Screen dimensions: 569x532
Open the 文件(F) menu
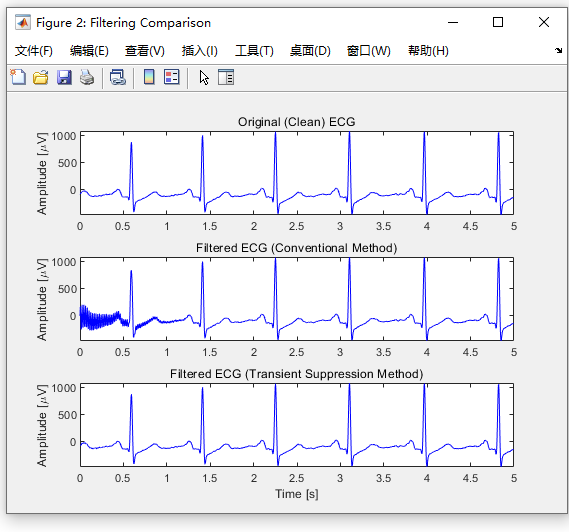[33, 51]
